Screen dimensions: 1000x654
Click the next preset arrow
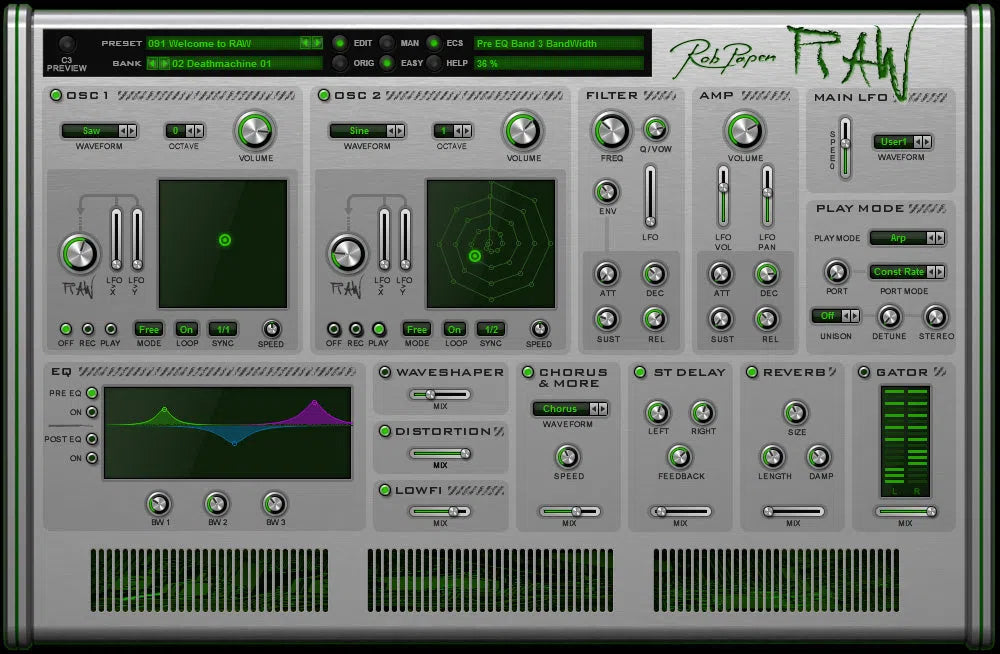pos(317,44)
